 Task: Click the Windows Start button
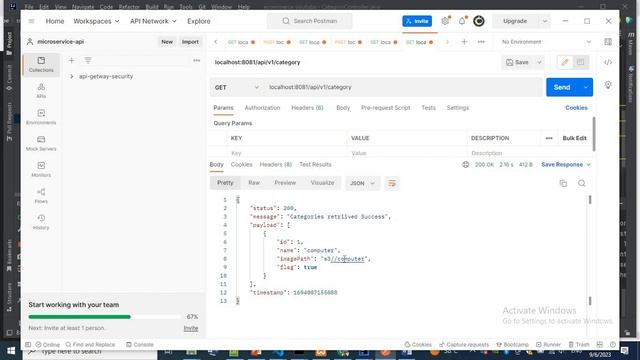pyautogui.click(x=11, y=351)
